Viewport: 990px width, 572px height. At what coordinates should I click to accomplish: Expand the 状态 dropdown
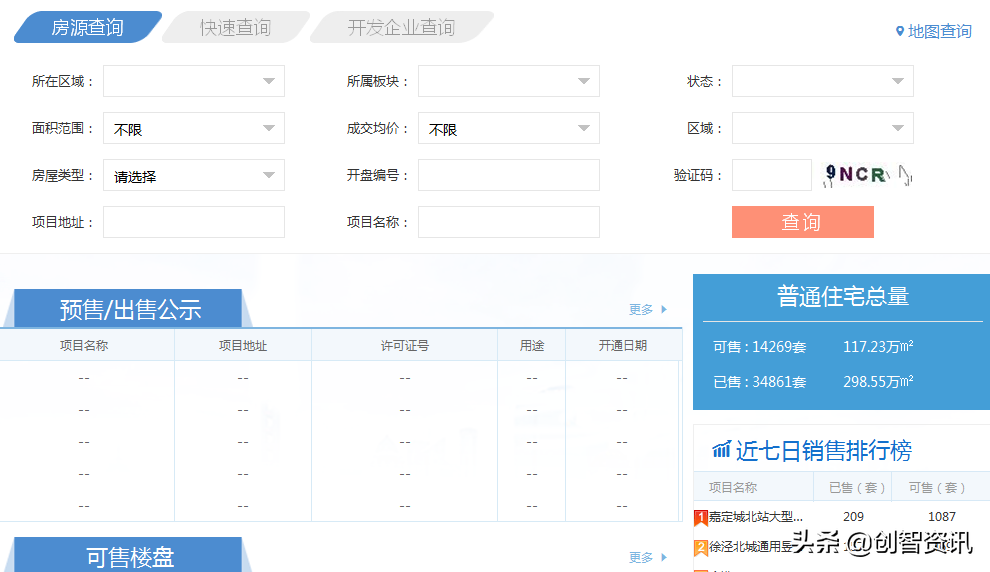823,81
